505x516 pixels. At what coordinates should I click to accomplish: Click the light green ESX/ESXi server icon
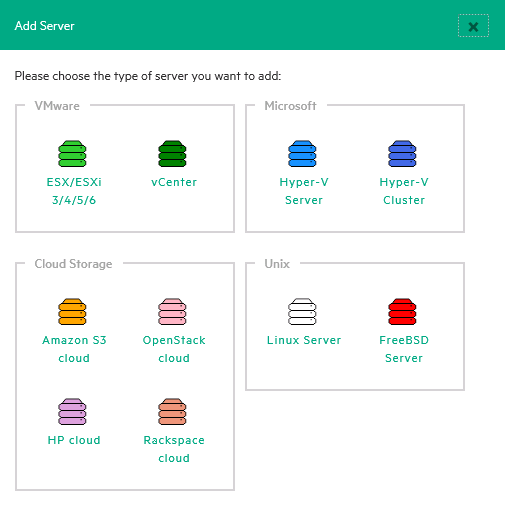coord(72,154)
